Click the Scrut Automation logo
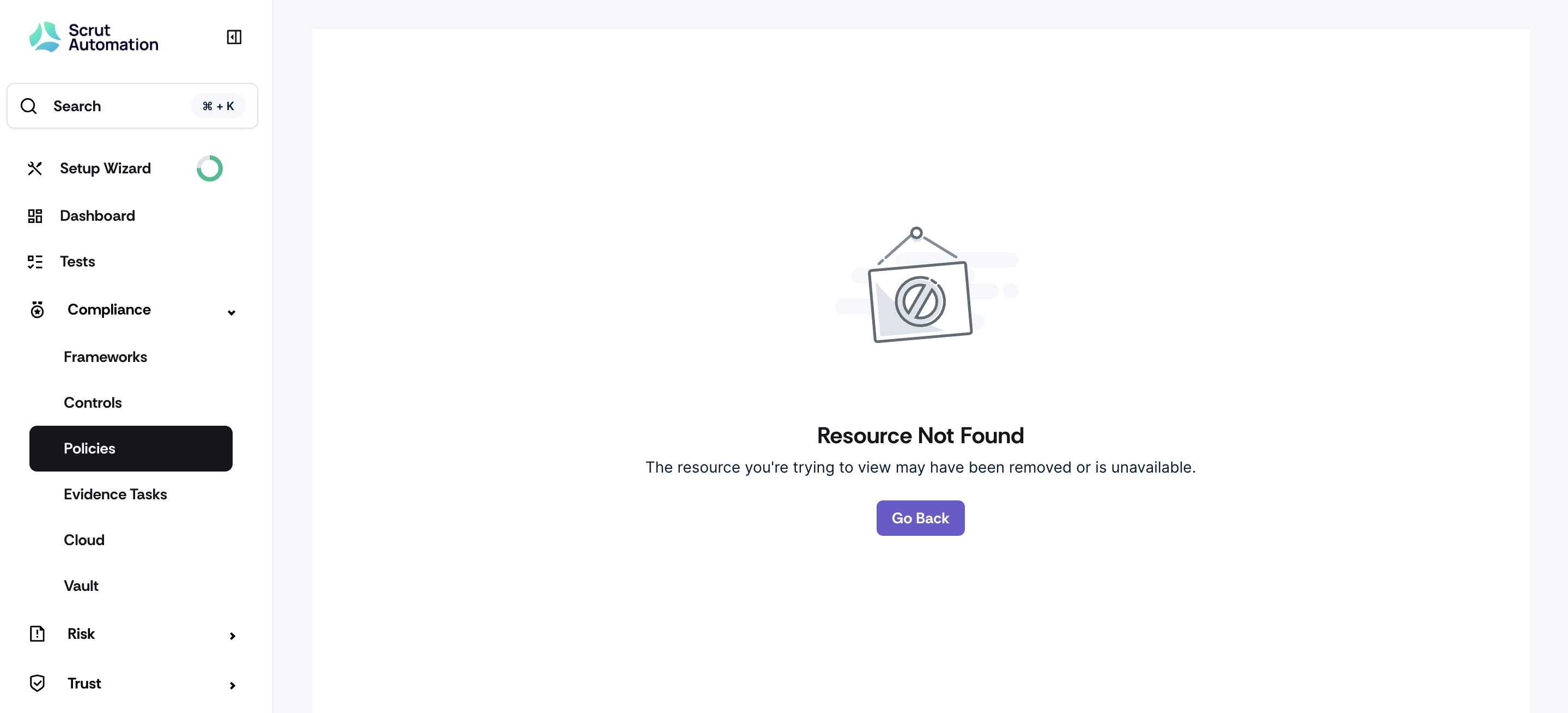Screen dimensions: 1568x713 point(94,37)
